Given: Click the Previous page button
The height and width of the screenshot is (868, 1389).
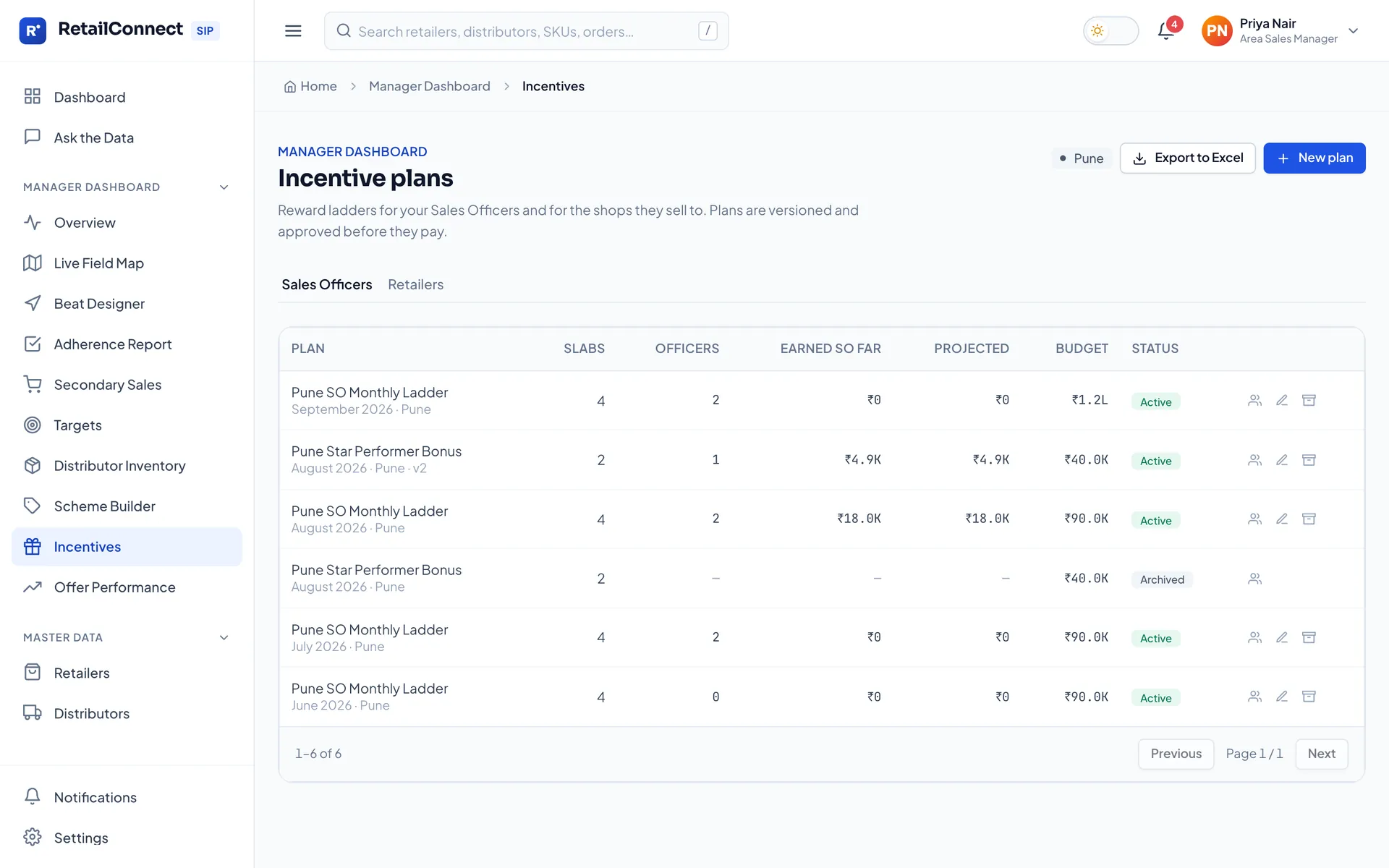Looking at the screenshot, I should (1176, 754).
